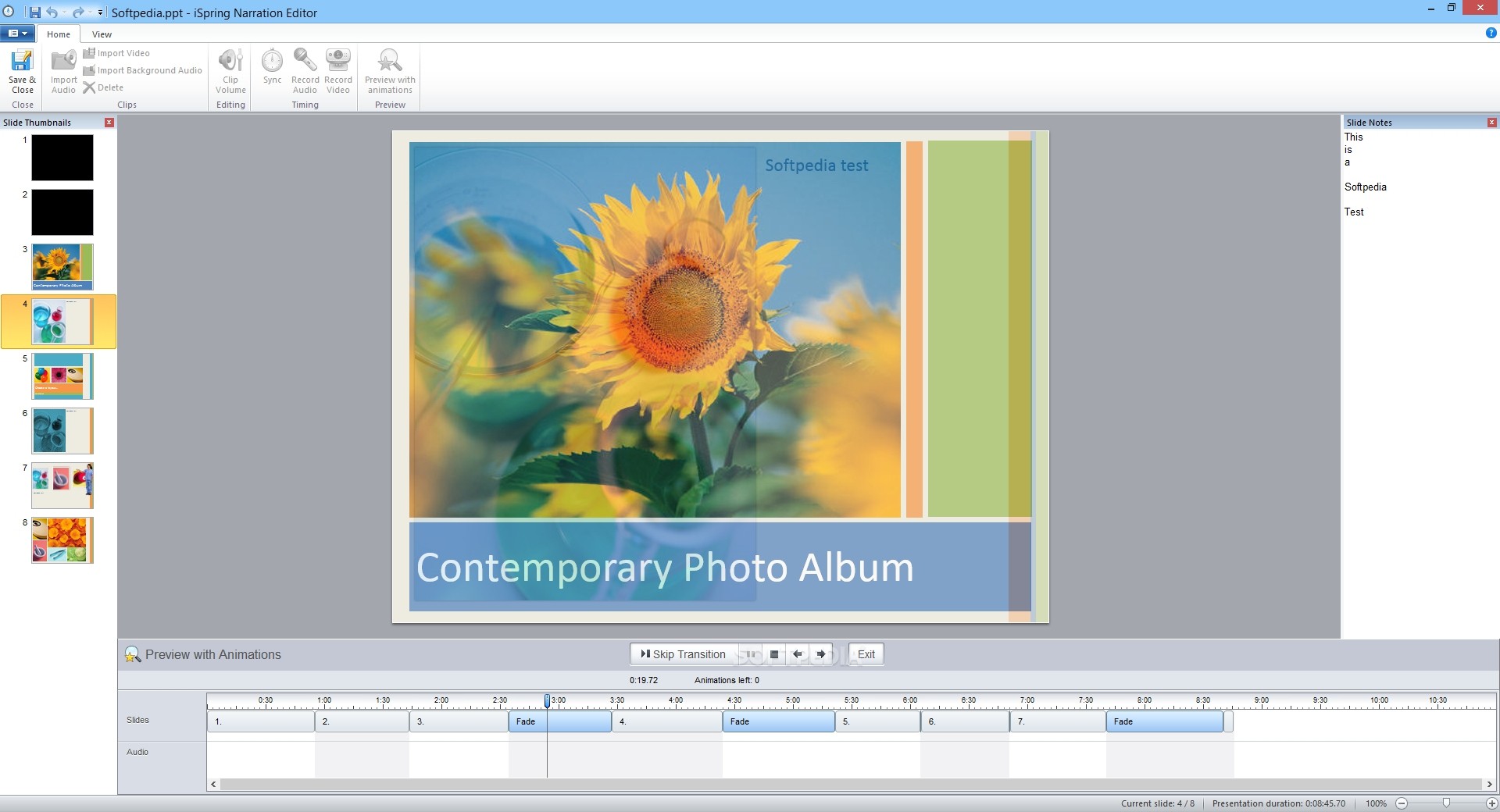
Task: Open the Redo history dropdown arrow
Action: (x=90, y=12)
